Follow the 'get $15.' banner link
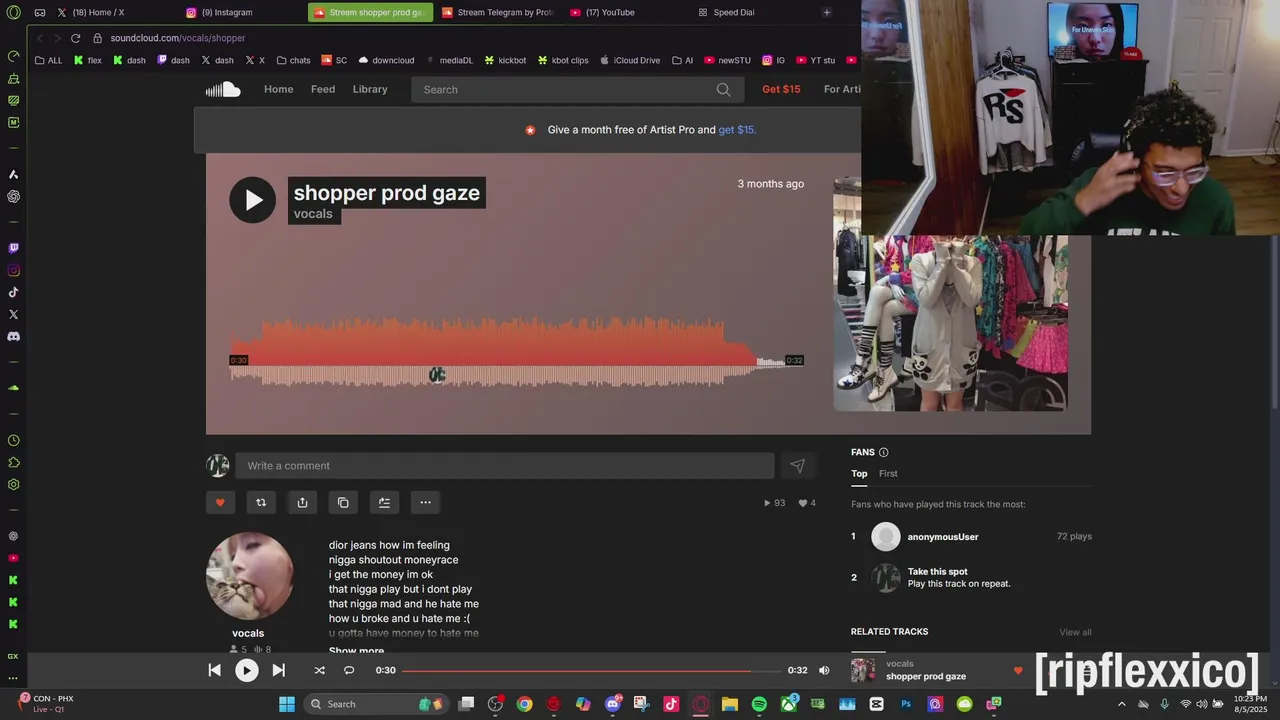Screen dimensions: 1280x720 tap(737, 130)
